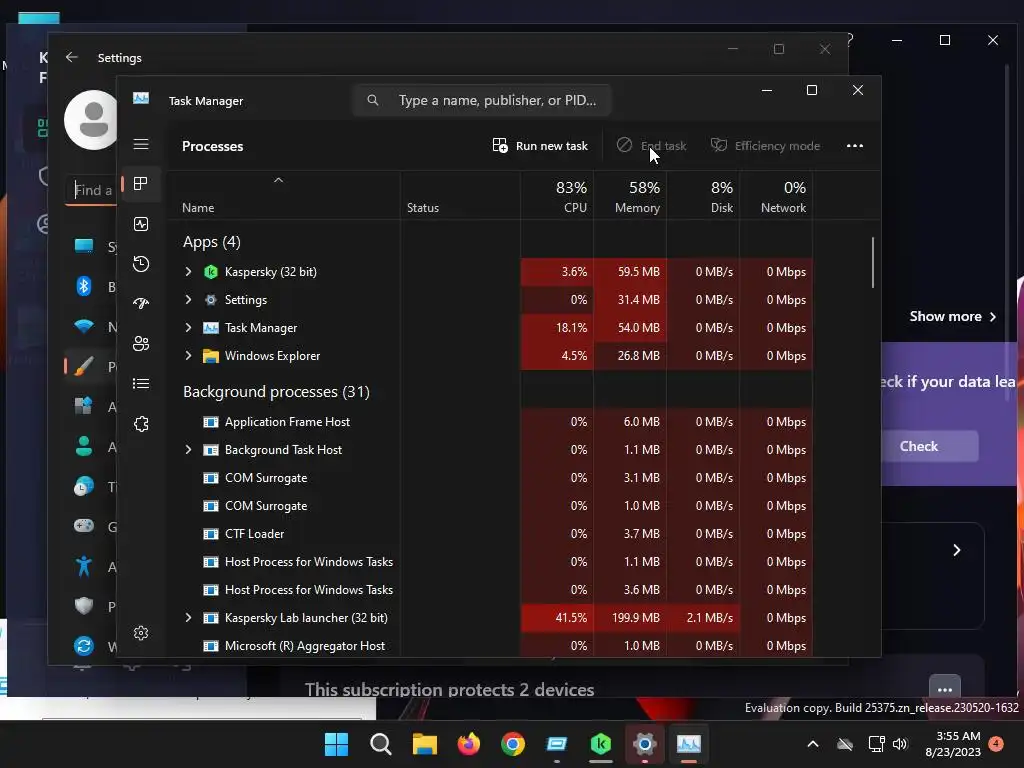Open Task Manager settings gear icon
The image size is (1024, 768).
(x=141, y=633)
